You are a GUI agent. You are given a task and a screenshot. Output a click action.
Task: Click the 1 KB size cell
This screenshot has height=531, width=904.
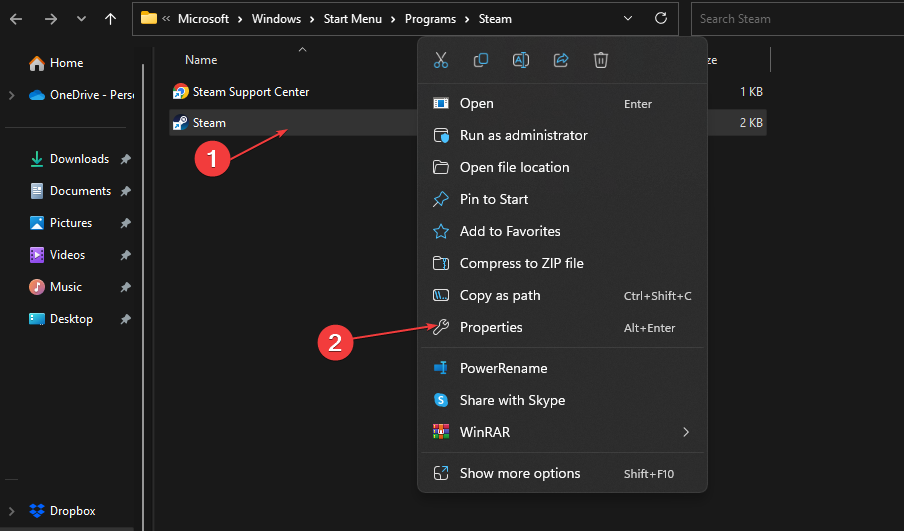point(751,92)
